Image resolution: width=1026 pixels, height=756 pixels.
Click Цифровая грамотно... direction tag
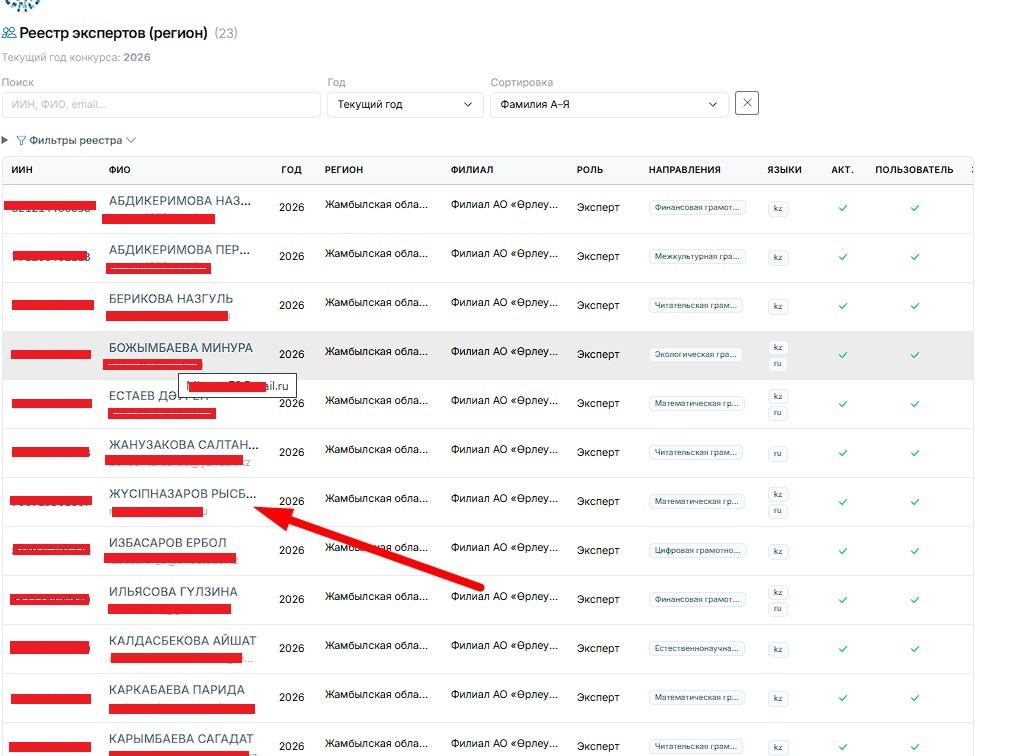(x=698, y=550)
